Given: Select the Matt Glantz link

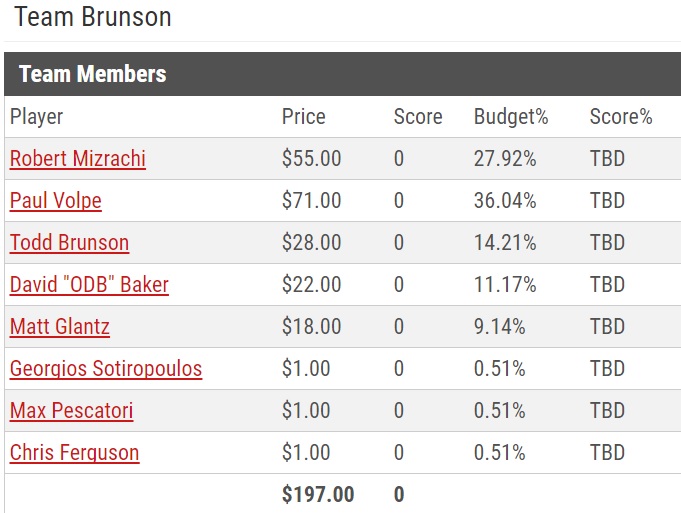Looking at the screenshot, I should tap(60, 327).
